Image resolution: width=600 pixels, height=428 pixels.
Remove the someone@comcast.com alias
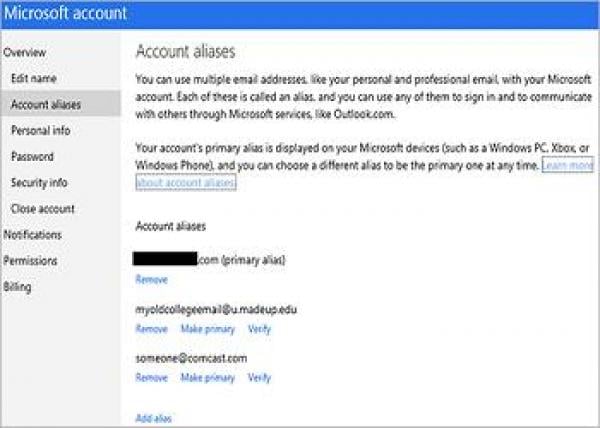(151, 378)
